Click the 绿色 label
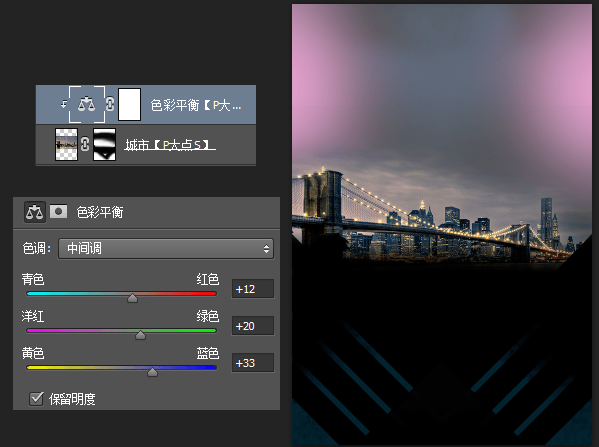This screenshot has height=447, width=599. point(208,316)
